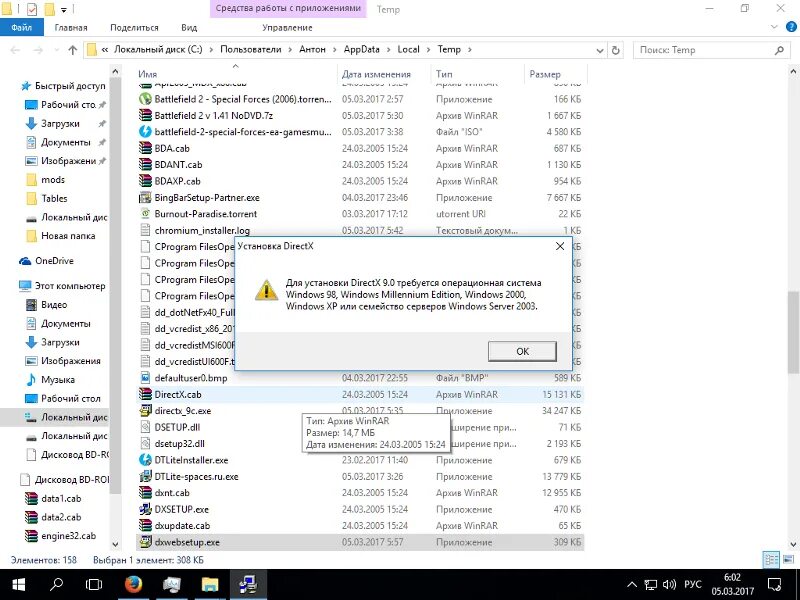Select directx_9c.exe application icon
The width and height of the screenshot is (800, 600).
[145, 411]
